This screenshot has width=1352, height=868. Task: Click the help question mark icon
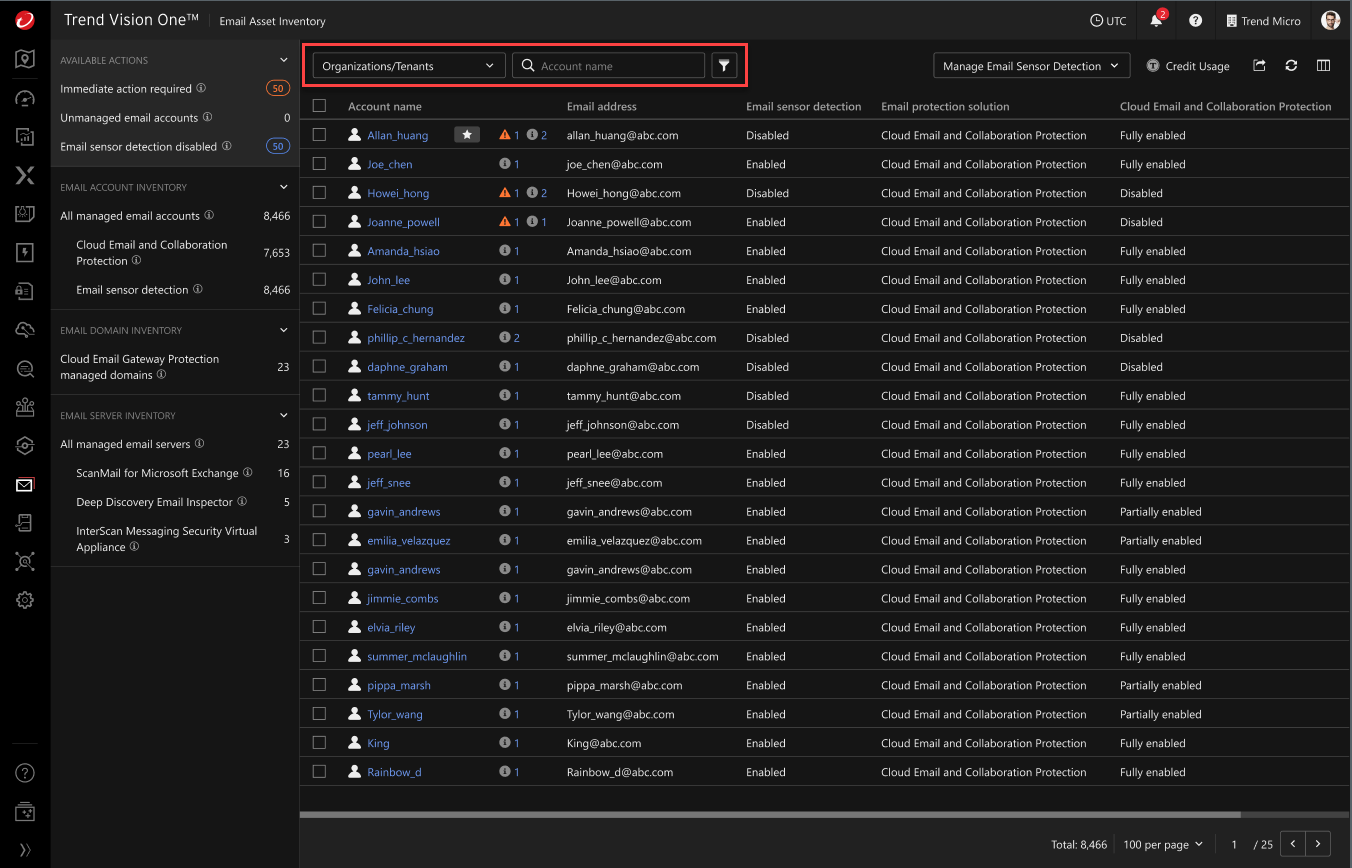pos(1195,21)
